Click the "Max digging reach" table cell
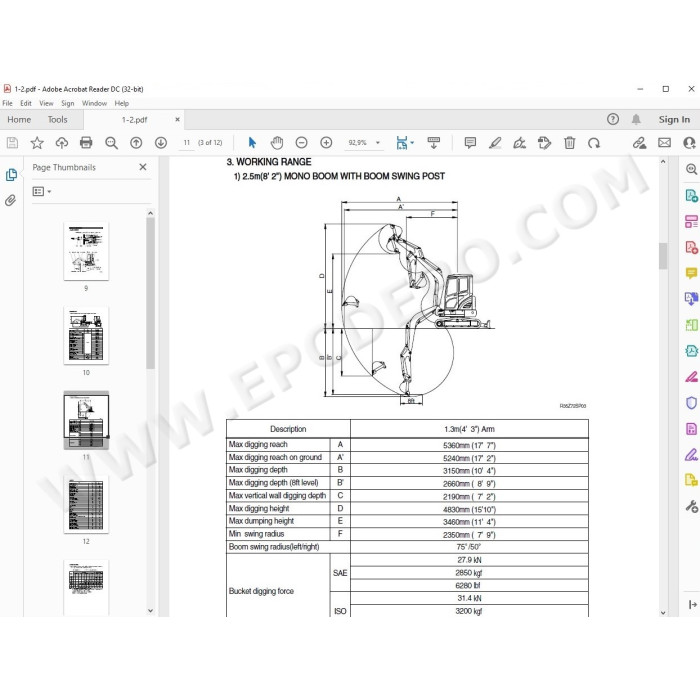The width and height of the screenshot is (700, 700). (279, 445)
